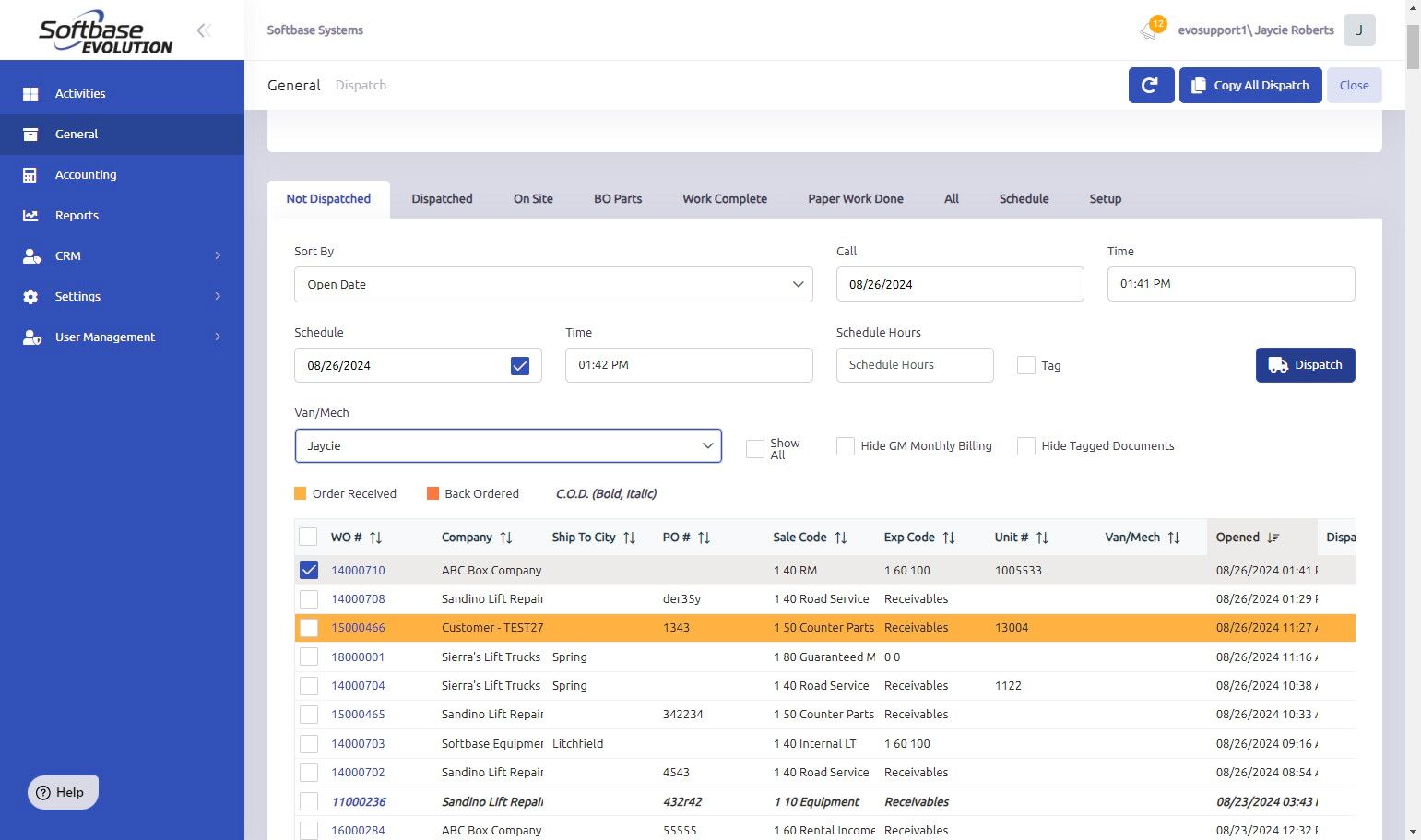The image size is (1421, 840).
Task: Collapse the sidebar with double-chevron icon
Action: click(204, 30)
